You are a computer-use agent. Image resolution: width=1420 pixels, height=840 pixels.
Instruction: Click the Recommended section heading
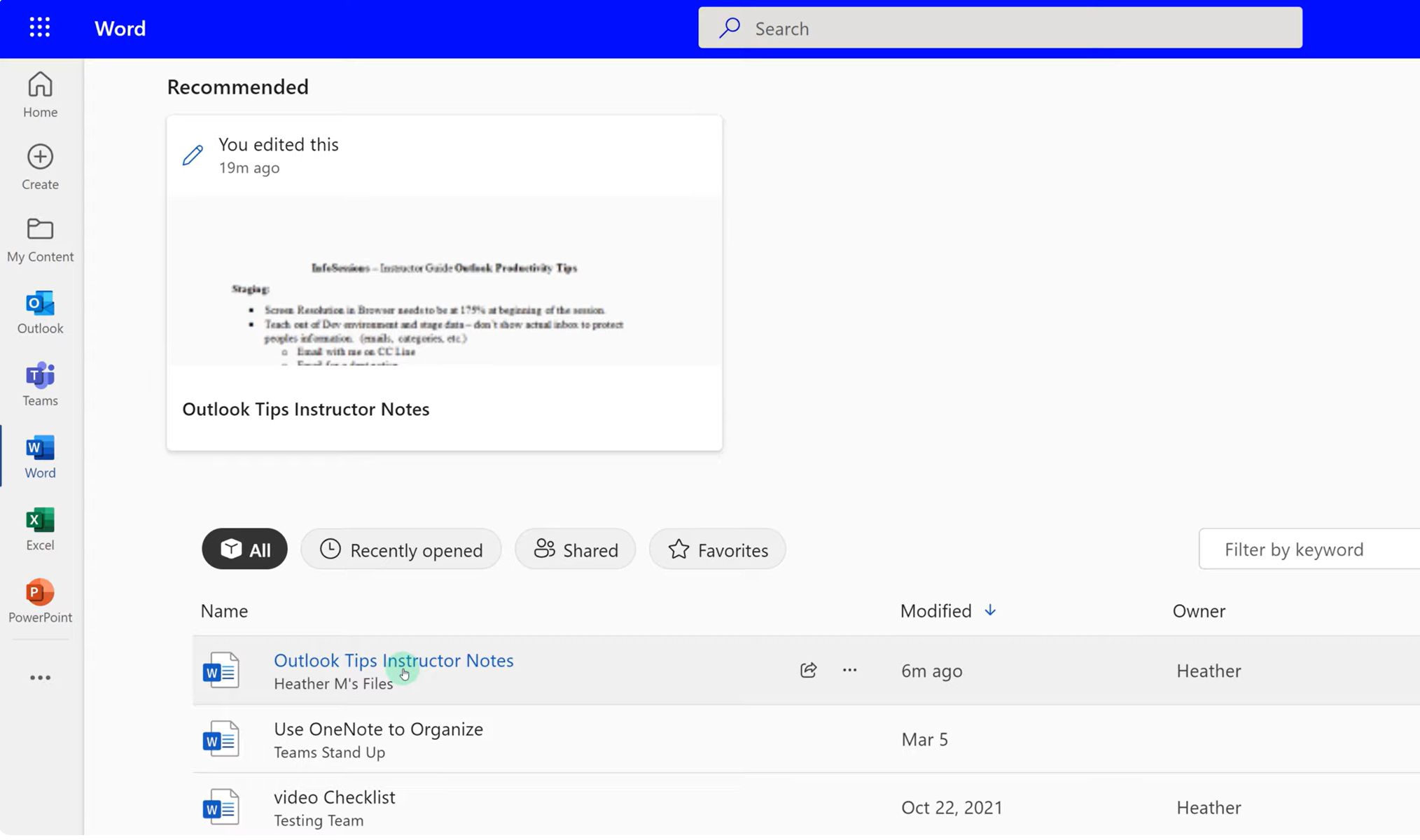[237, 87]
